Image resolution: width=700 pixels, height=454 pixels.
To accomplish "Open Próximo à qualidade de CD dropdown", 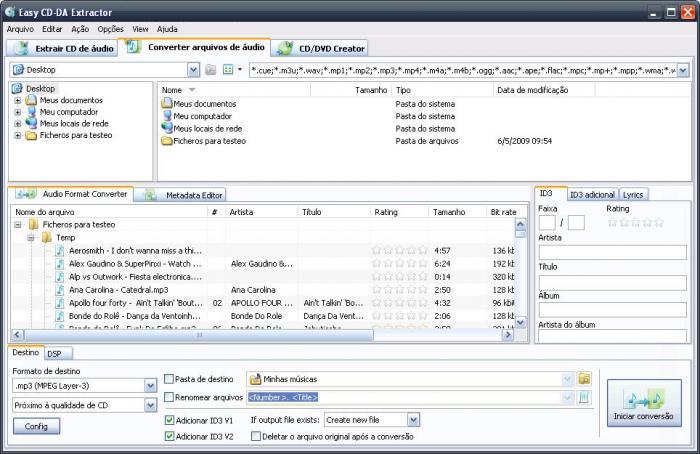I will [150, 405].
